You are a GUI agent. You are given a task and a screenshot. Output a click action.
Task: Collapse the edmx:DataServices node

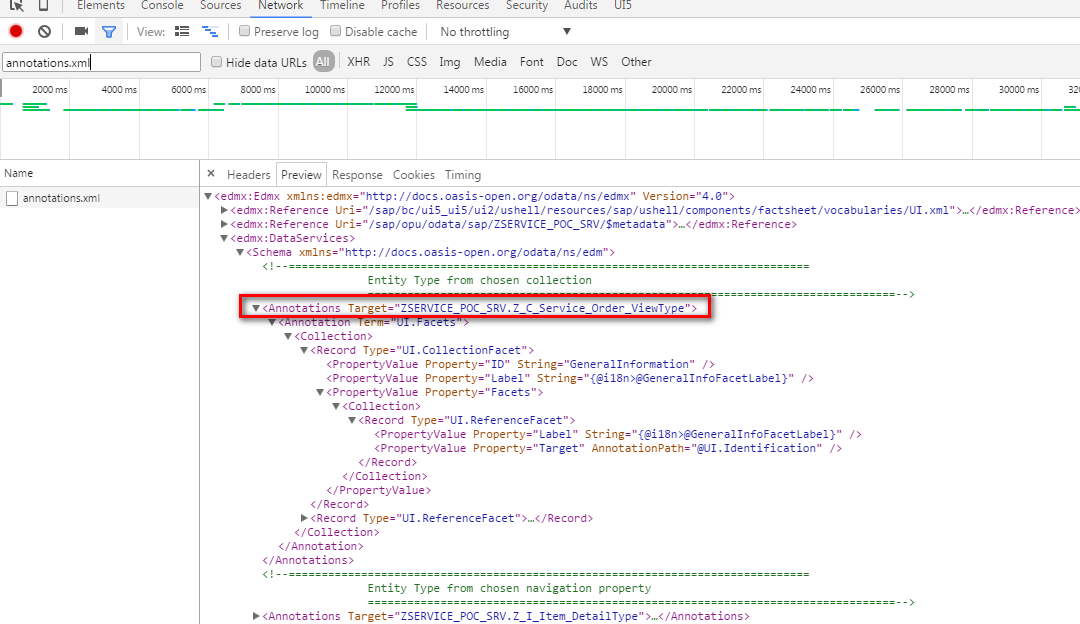[224, 238]
